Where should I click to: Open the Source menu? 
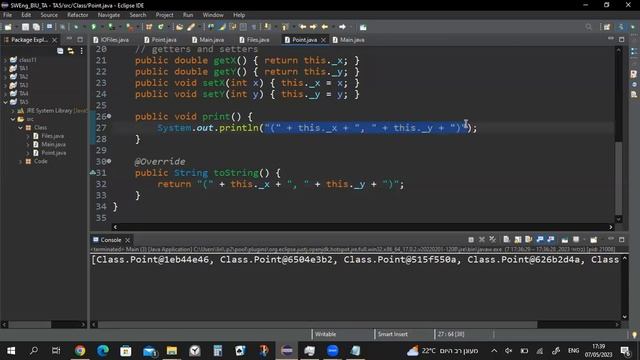[49, 15]
